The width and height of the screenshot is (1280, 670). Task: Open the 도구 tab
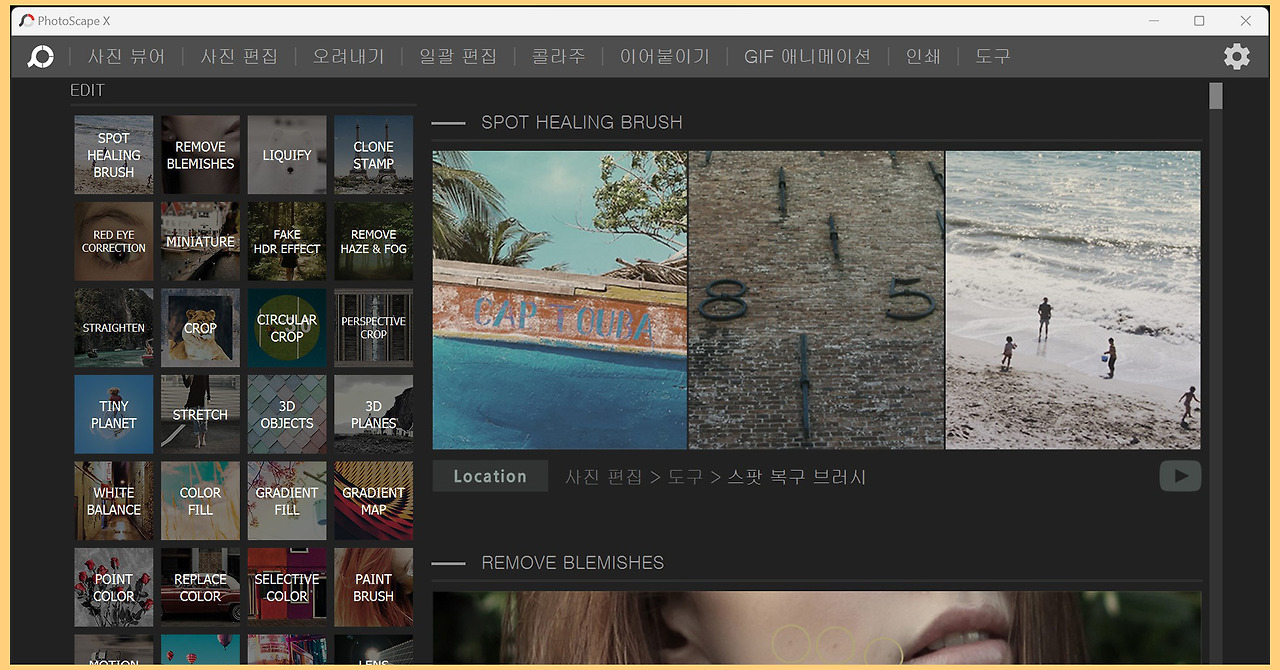point(992,57)
